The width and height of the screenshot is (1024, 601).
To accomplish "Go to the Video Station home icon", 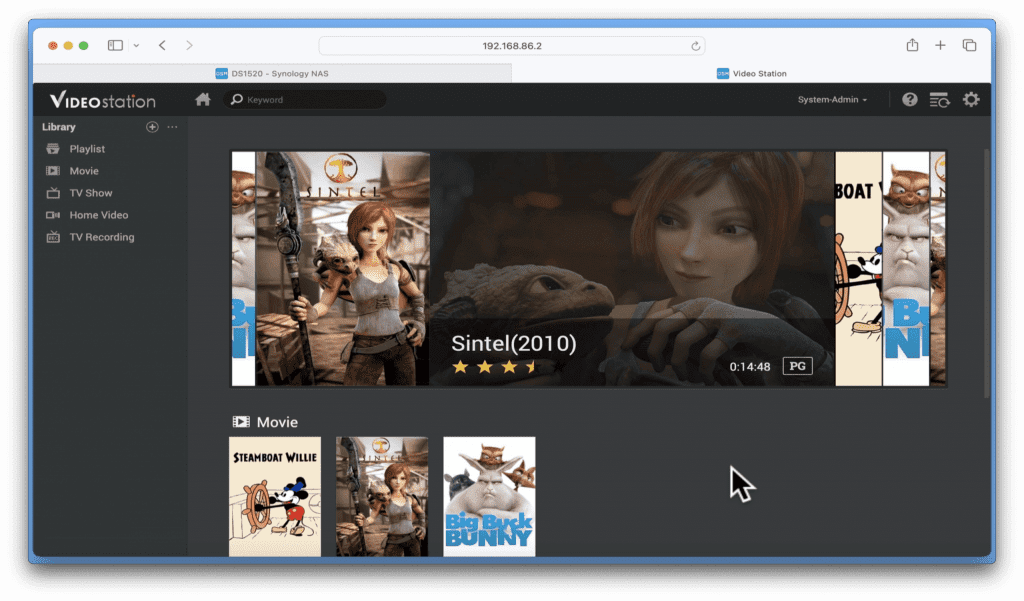I will click(203, 99).
